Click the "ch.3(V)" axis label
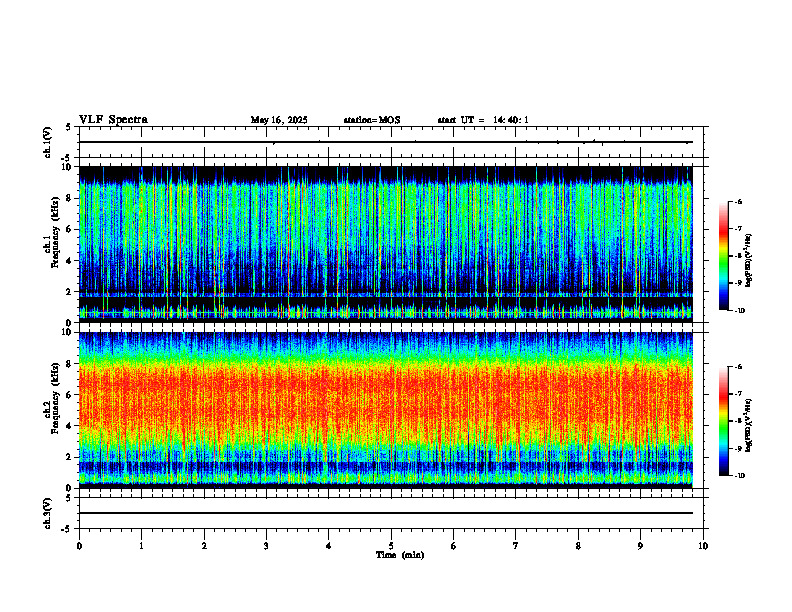This screenshot has height=612, width=792. click(48, 513)
